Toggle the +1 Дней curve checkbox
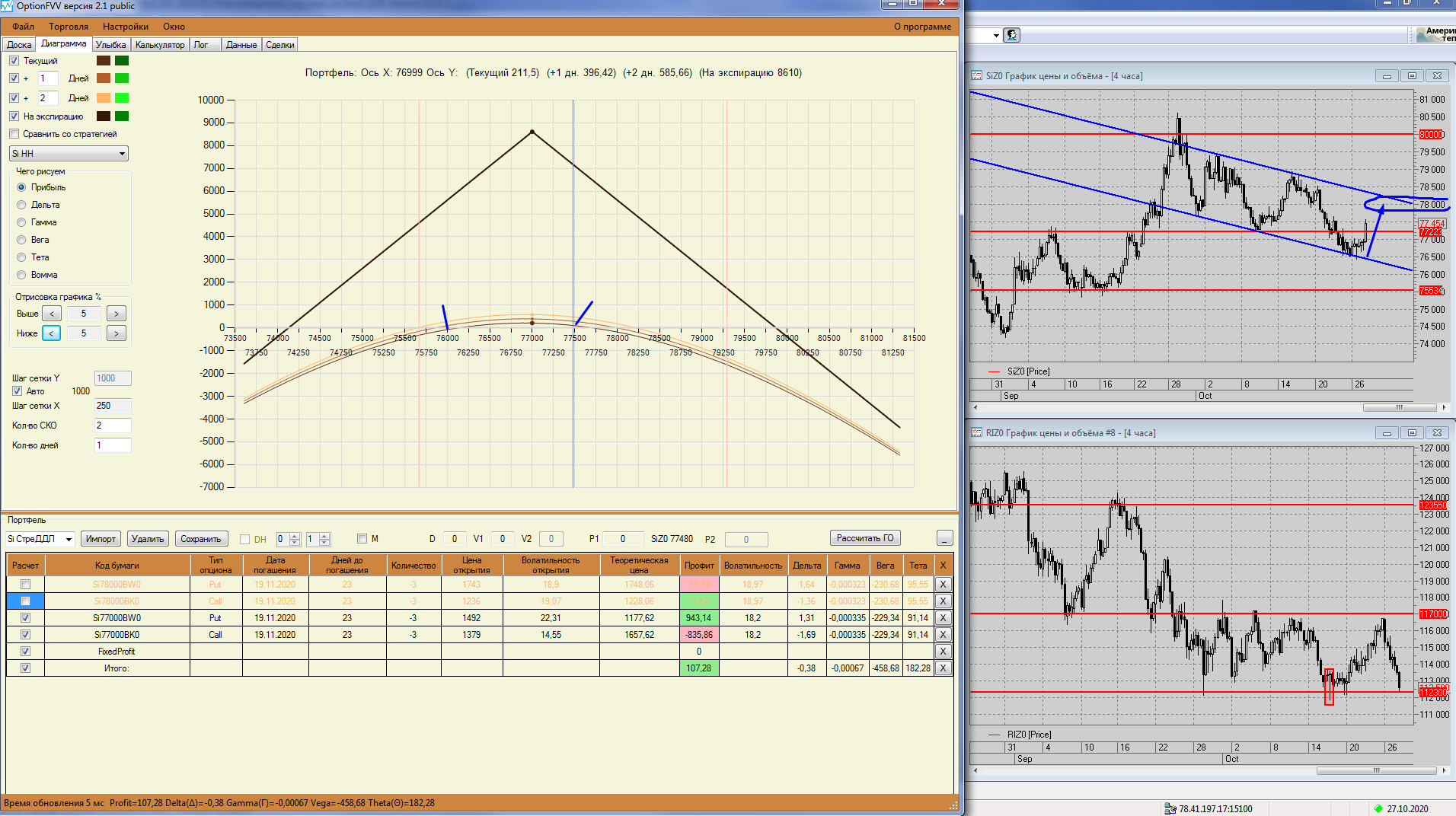Image resolution: width=1456 pixels, height=816 pixels. 14,78
